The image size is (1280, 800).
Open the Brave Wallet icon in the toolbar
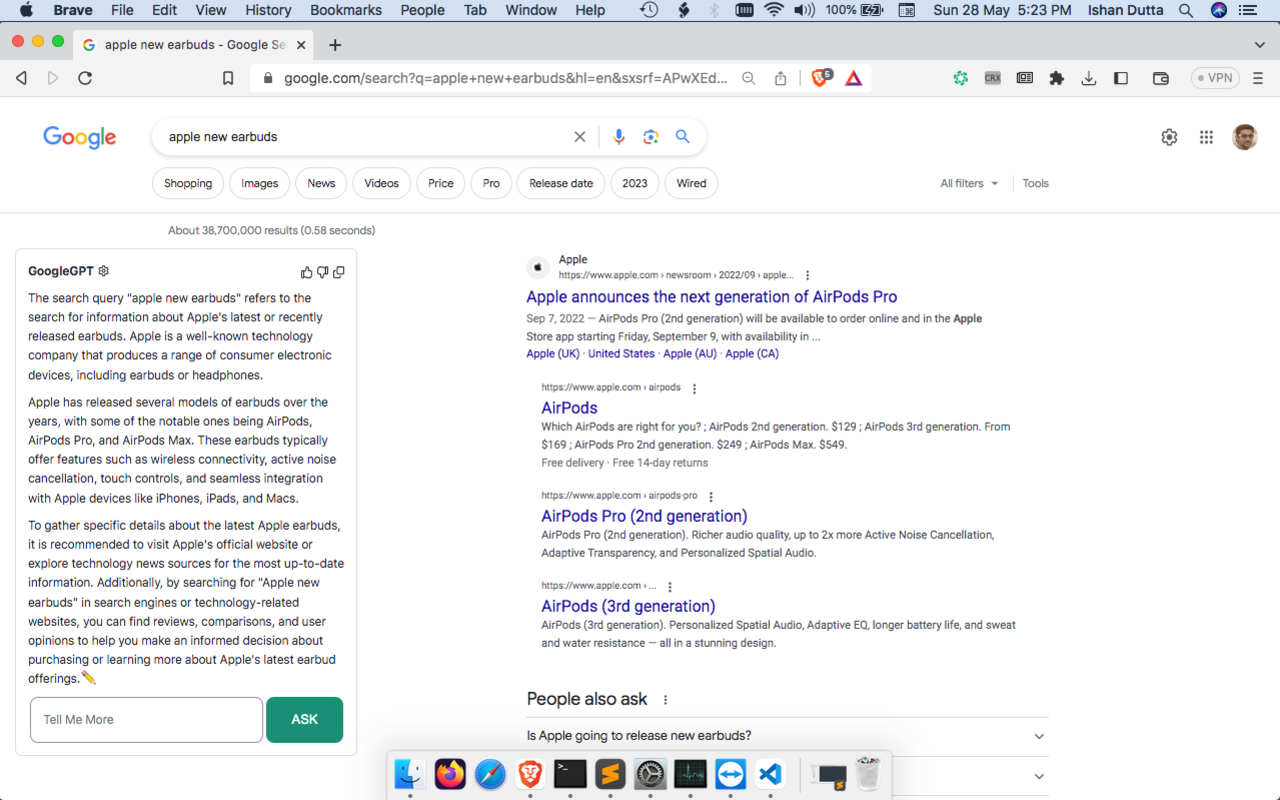[x=1160, y=77]
